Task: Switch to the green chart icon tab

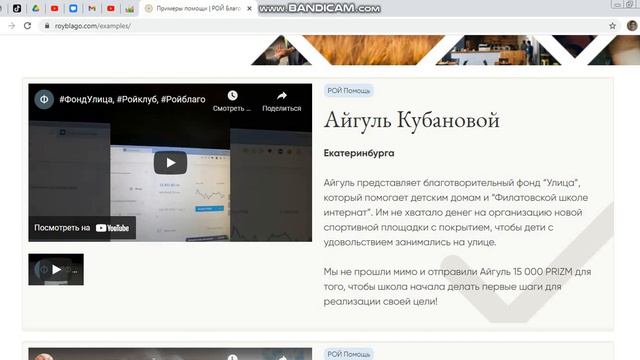Action: point(129,8)
